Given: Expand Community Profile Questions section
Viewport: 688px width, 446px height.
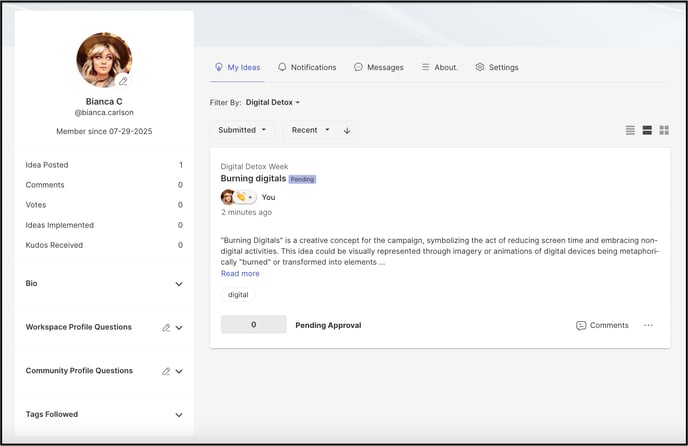Looking at the screenshot, I should 179,371.
